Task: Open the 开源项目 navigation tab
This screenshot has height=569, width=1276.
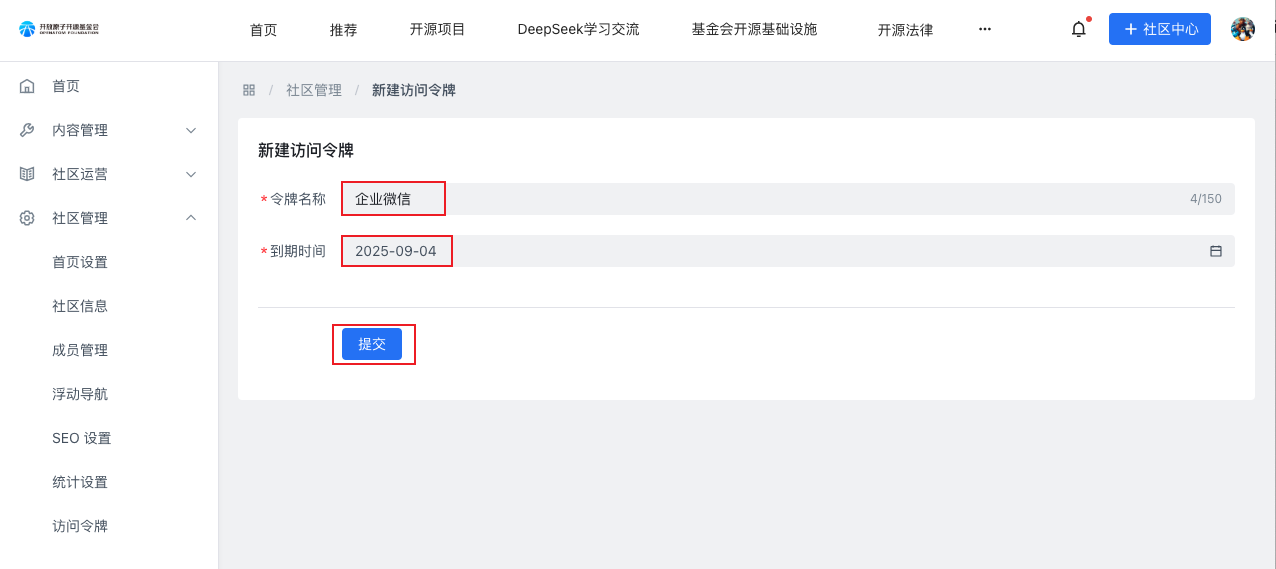Action: point(437,30)
